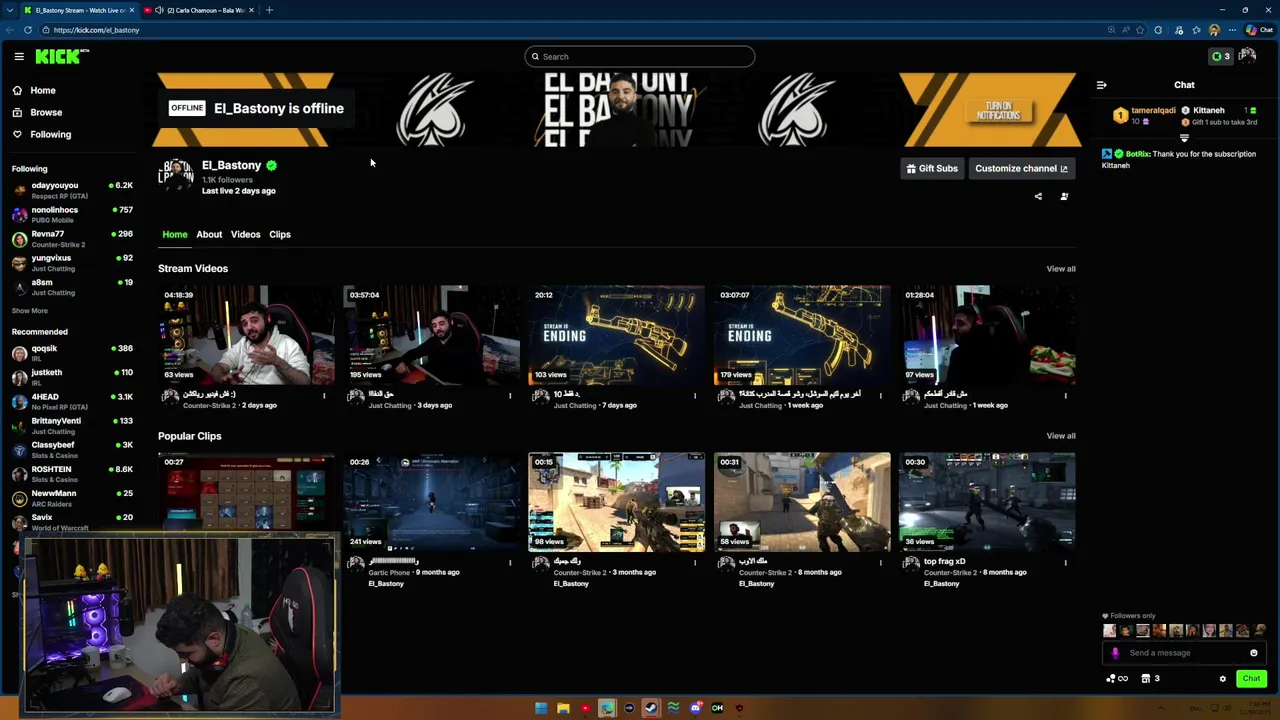This screenshot has width=1280, height=720.
Task: Go to Home in the sidebar
Action: point(34,90)
